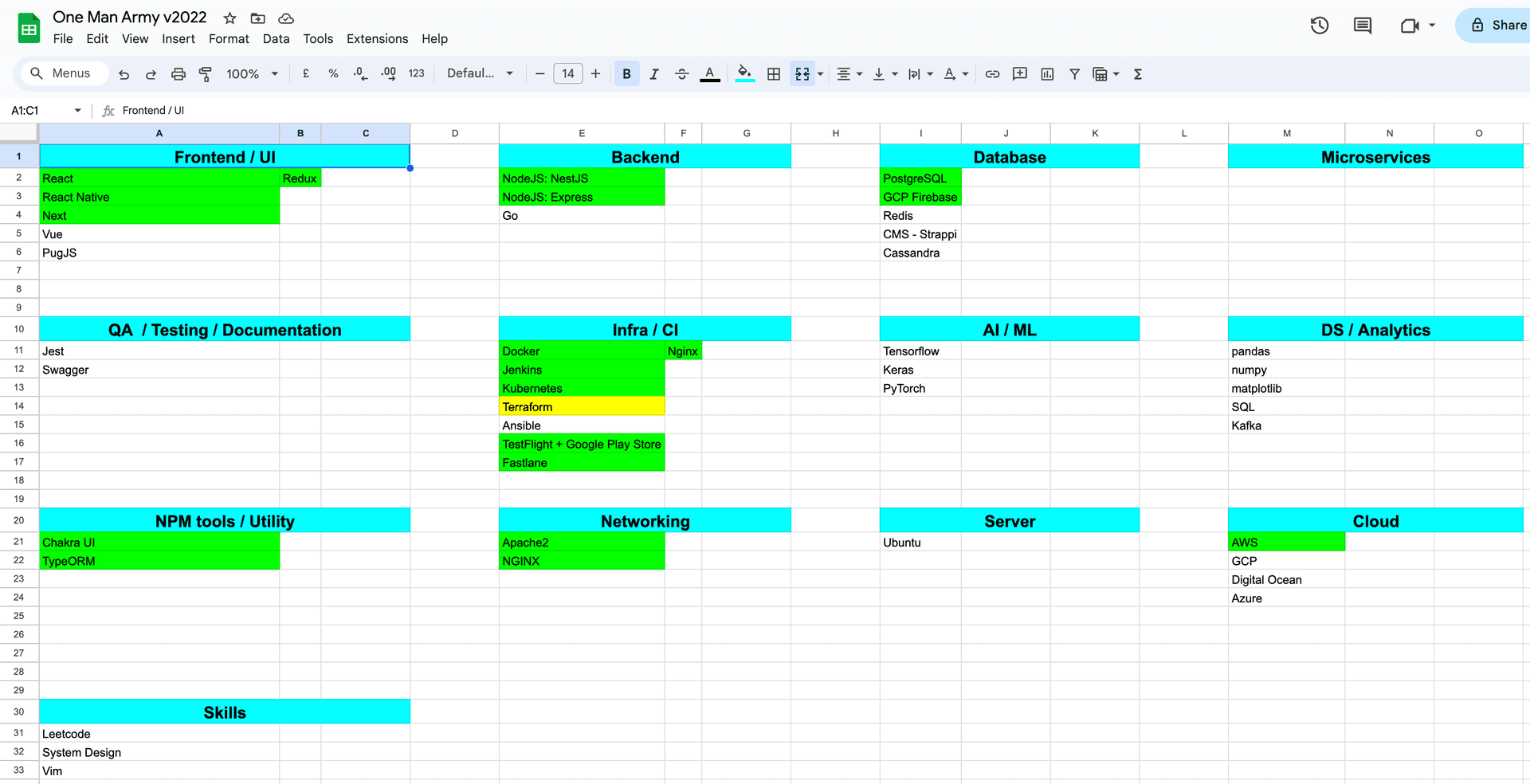
Task: Format as currency (£)
Action: pos(306,73)
